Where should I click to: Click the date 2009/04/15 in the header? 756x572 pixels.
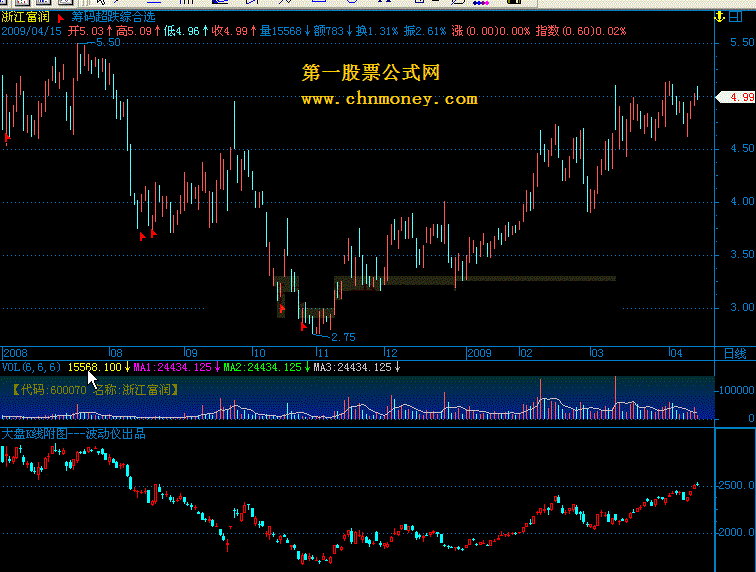point(31,31)
